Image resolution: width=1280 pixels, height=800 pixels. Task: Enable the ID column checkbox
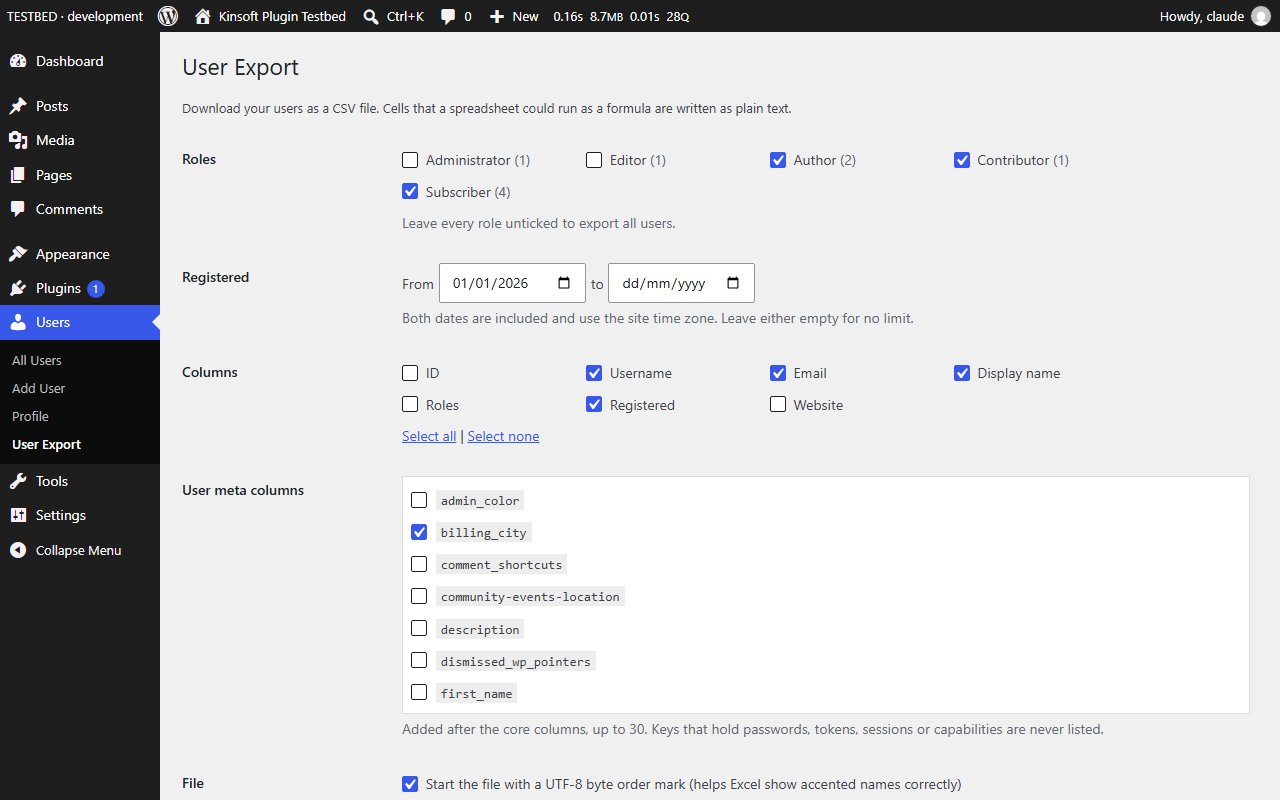tap(410, 373)
